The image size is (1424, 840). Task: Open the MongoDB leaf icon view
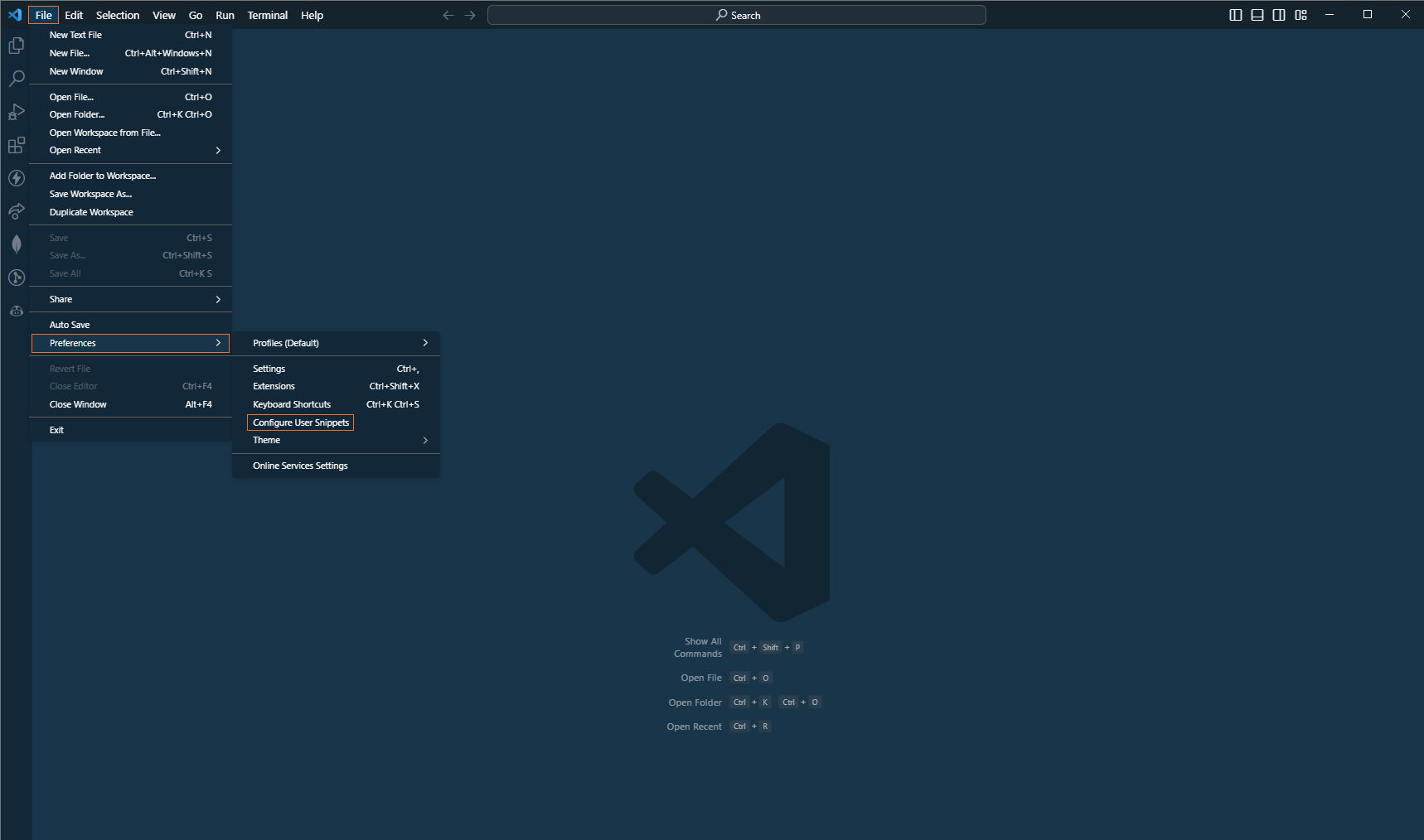(x=17, y=244)
